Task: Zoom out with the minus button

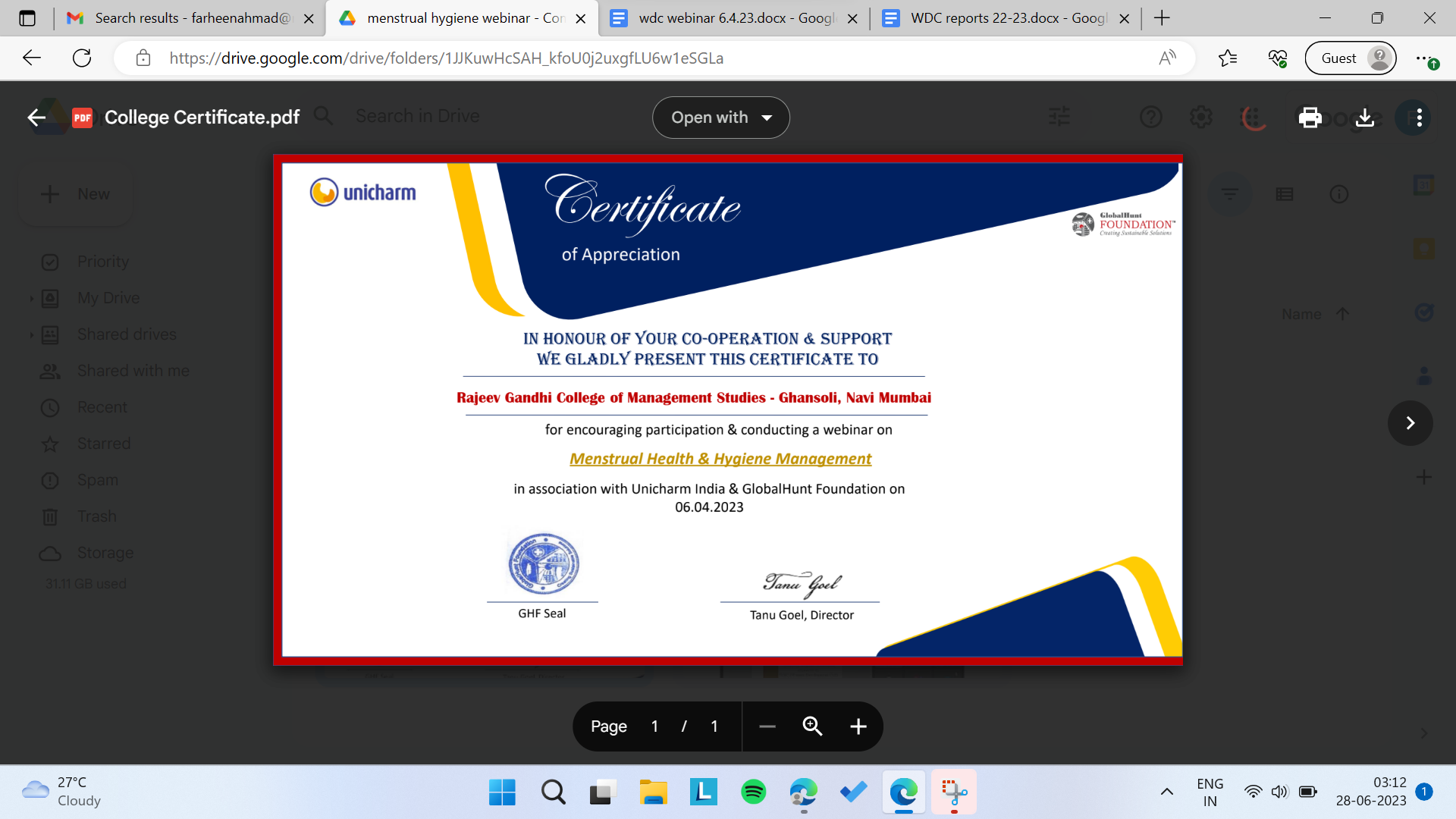Action: click(767, 726)
